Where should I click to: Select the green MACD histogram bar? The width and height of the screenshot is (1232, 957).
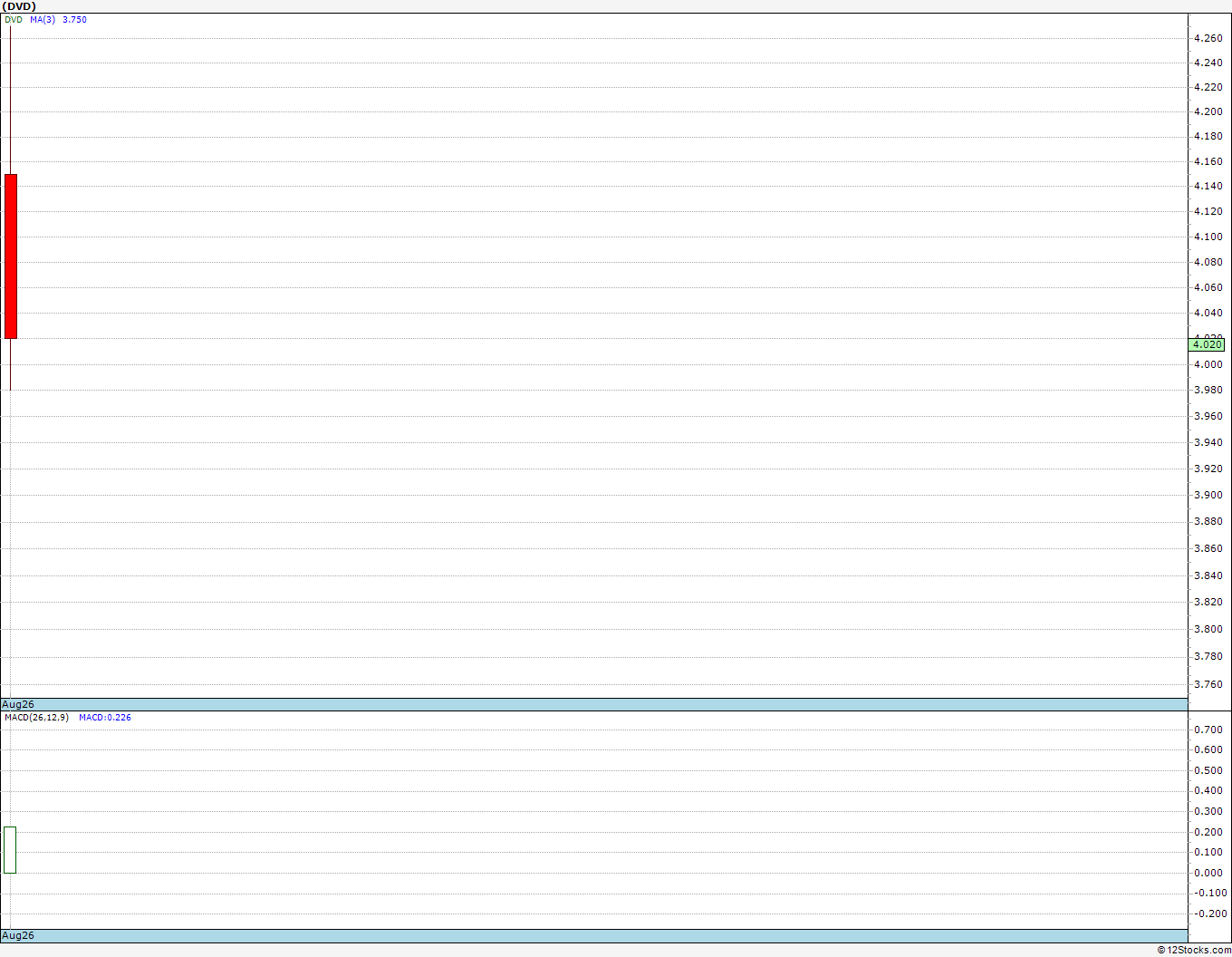point(10,850)
